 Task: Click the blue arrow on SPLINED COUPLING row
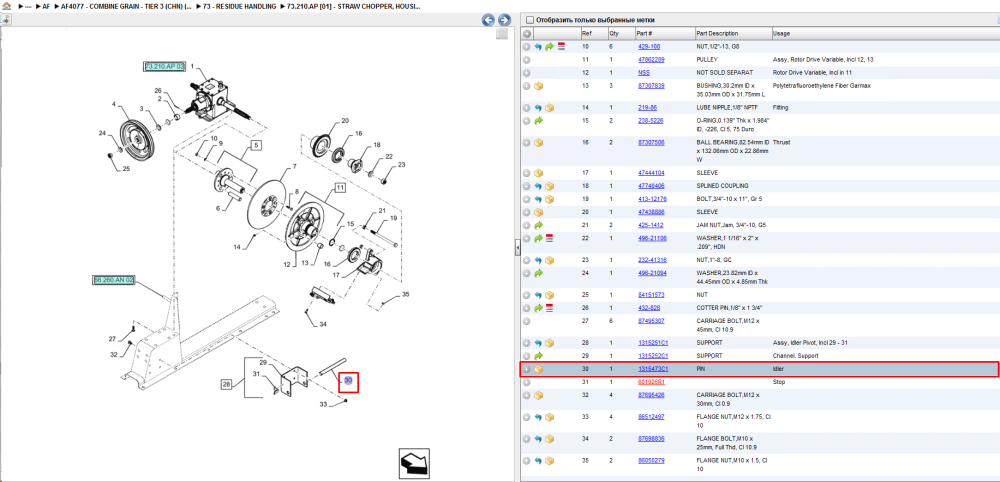pos(538,186)
